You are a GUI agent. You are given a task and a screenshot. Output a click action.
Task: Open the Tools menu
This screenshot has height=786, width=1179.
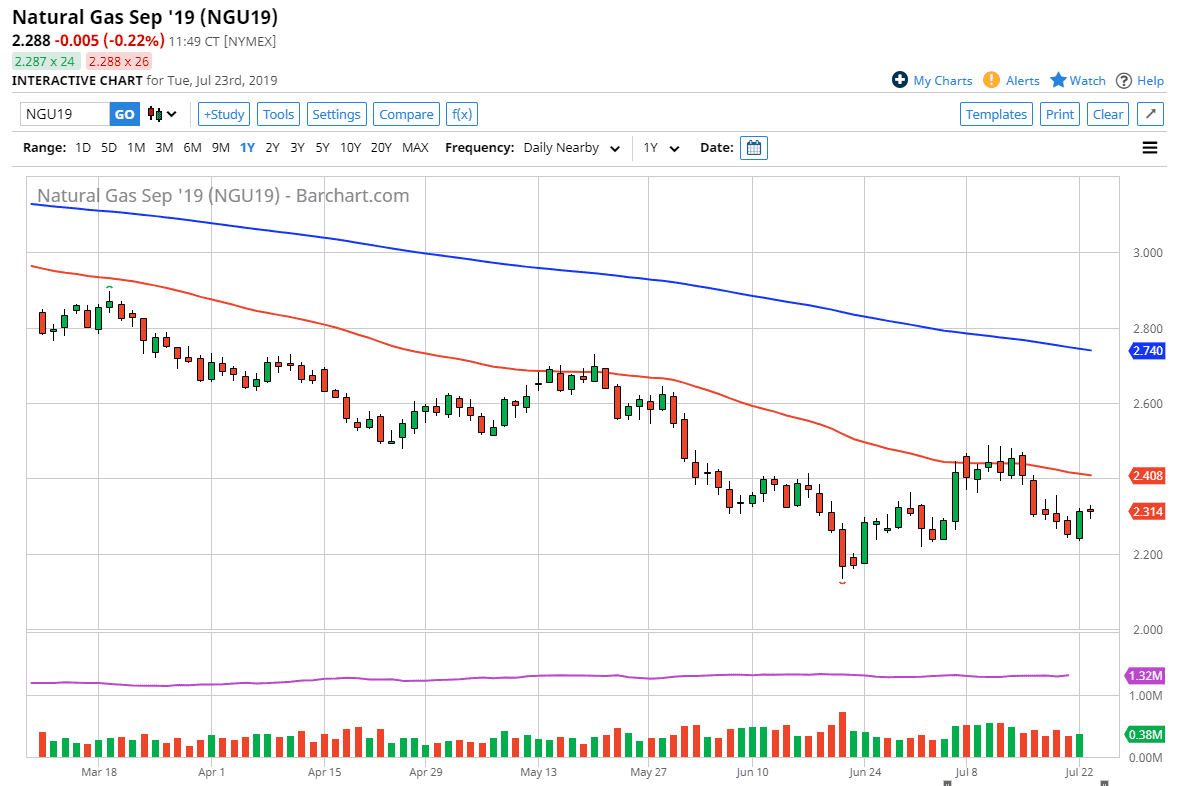click(278, 114)
